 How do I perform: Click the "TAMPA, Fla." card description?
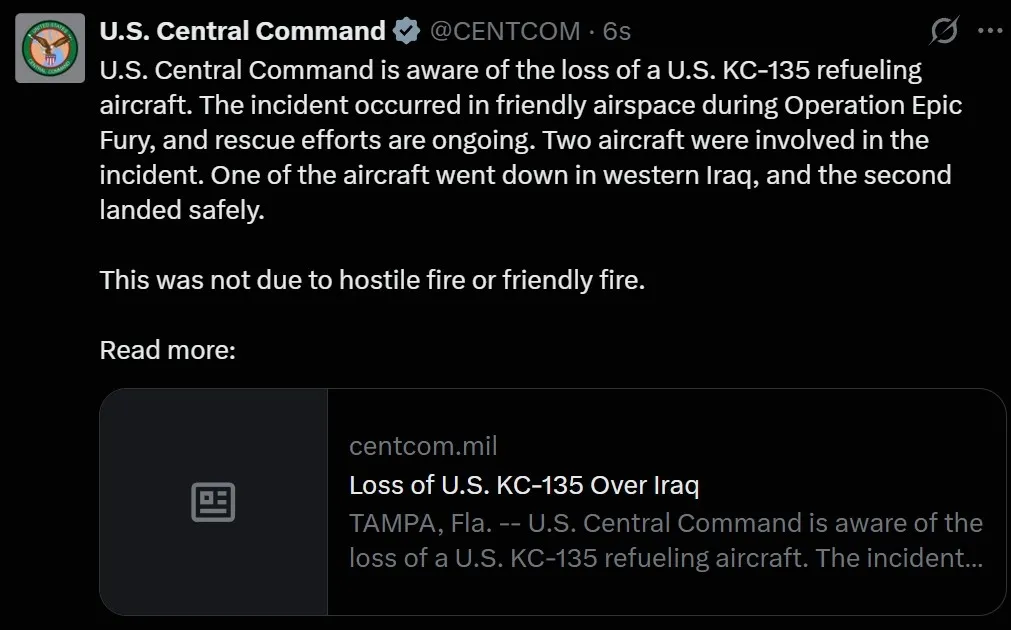[x=665, y=540]
